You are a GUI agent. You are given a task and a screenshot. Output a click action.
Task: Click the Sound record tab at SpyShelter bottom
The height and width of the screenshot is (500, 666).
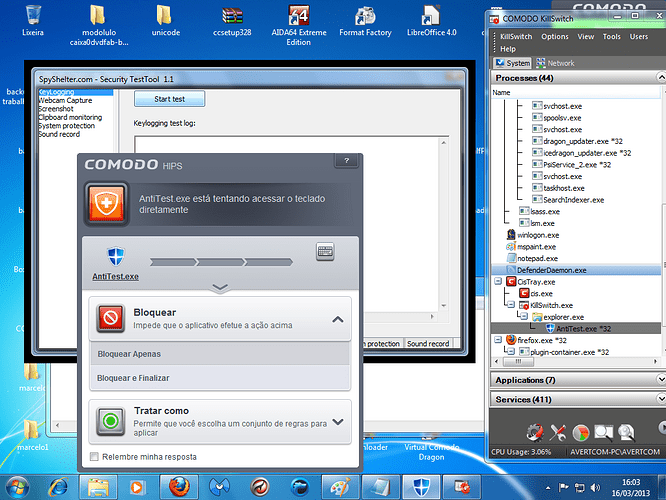(x=428, y=344)
